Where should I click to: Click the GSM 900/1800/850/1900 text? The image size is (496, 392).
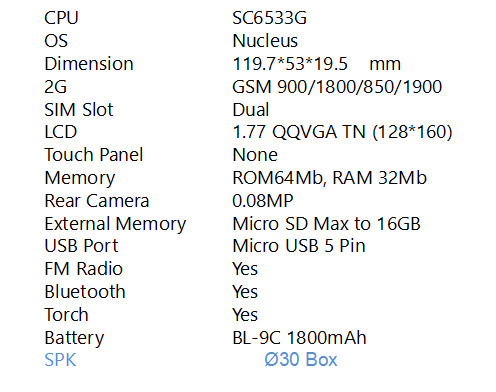337,87
